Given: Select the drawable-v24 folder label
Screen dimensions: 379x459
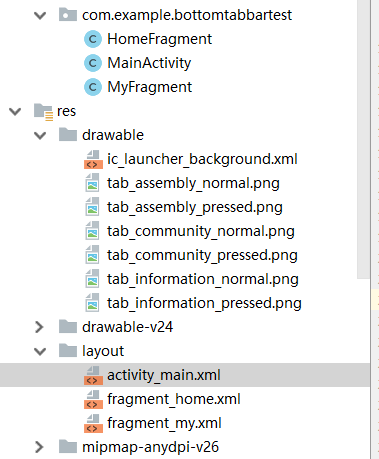Looking at the screenshot, I should tap(127, 327).
